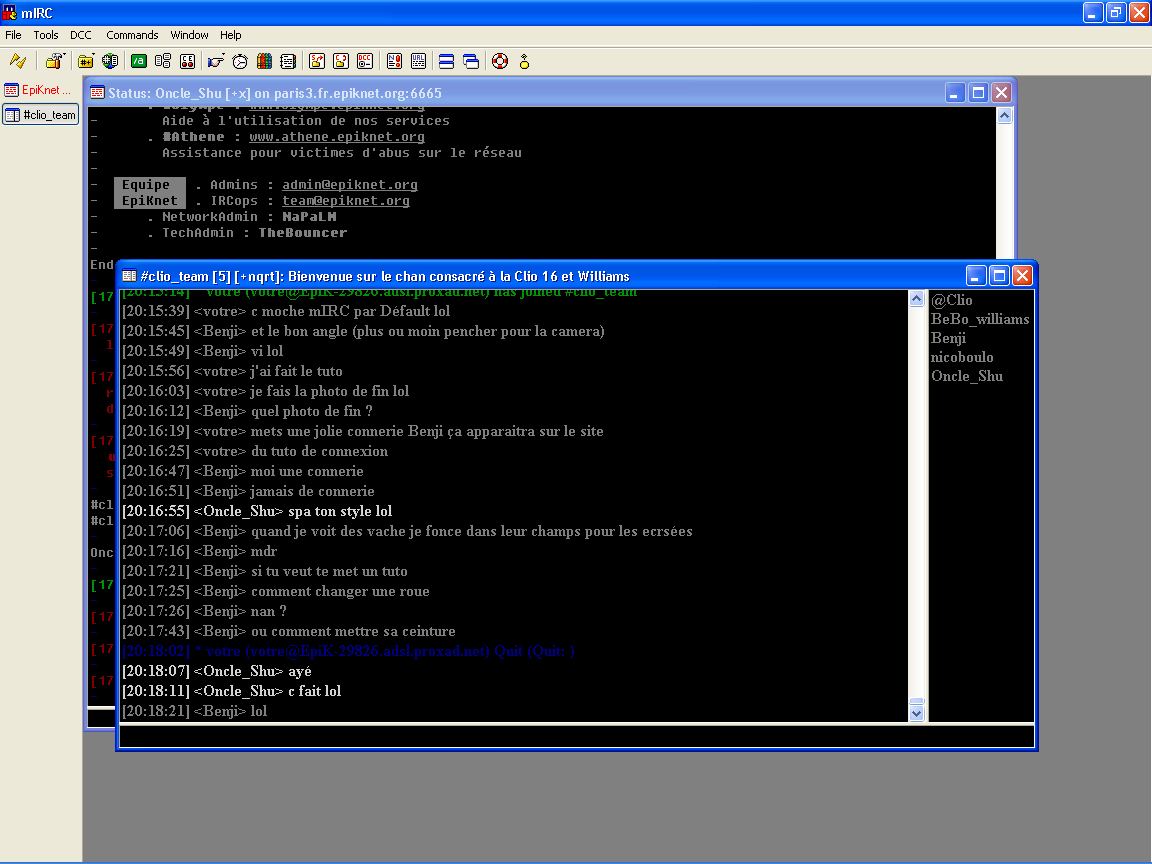Click Status window scrollbar up arrow
Image resolution: width=1152 pixels, height=864 pixels.
[1004, 115]
